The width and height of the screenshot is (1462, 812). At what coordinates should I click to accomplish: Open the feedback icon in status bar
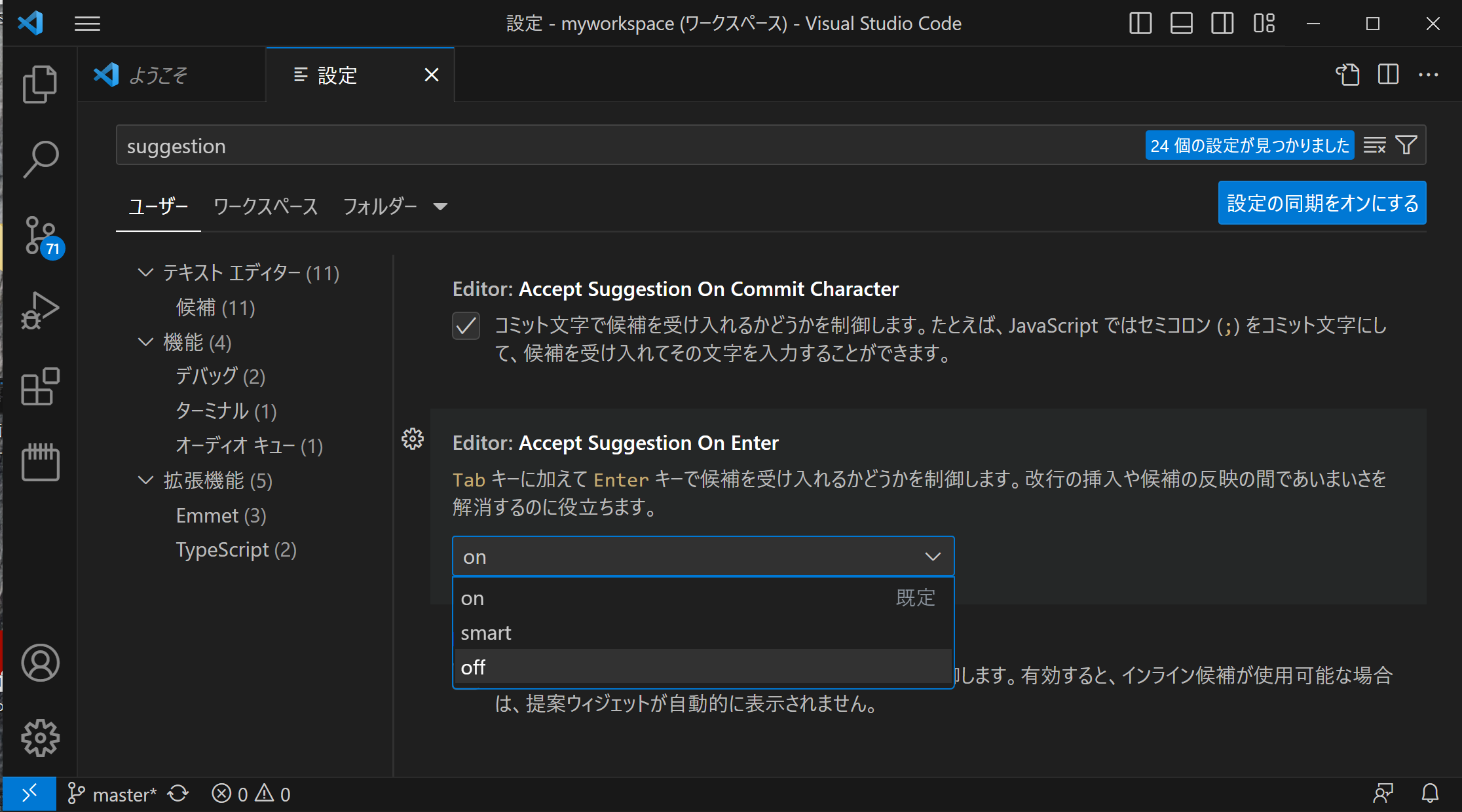tap(1383, 794)
